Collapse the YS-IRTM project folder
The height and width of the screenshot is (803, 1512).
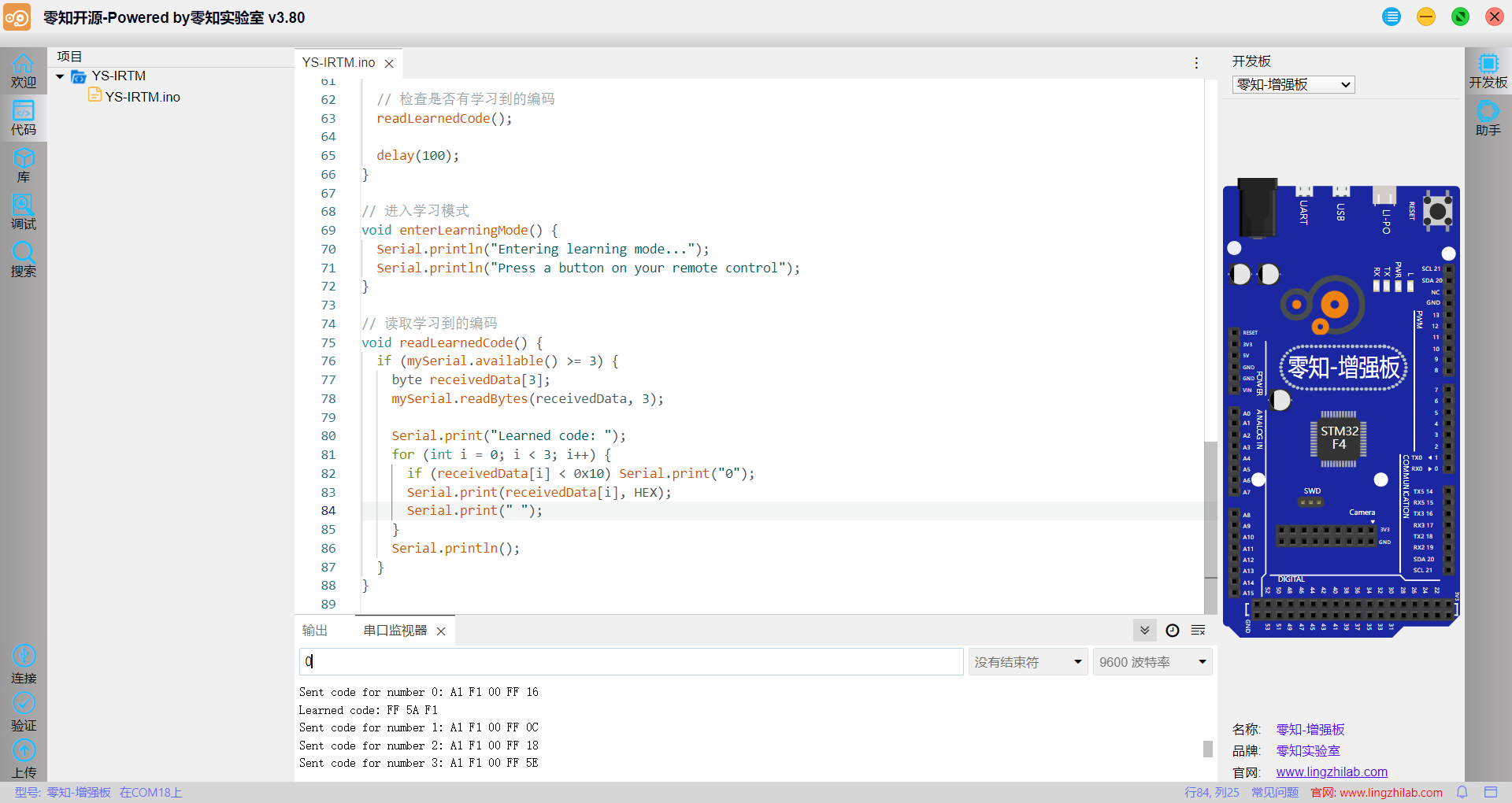click(x=60, y=76)
